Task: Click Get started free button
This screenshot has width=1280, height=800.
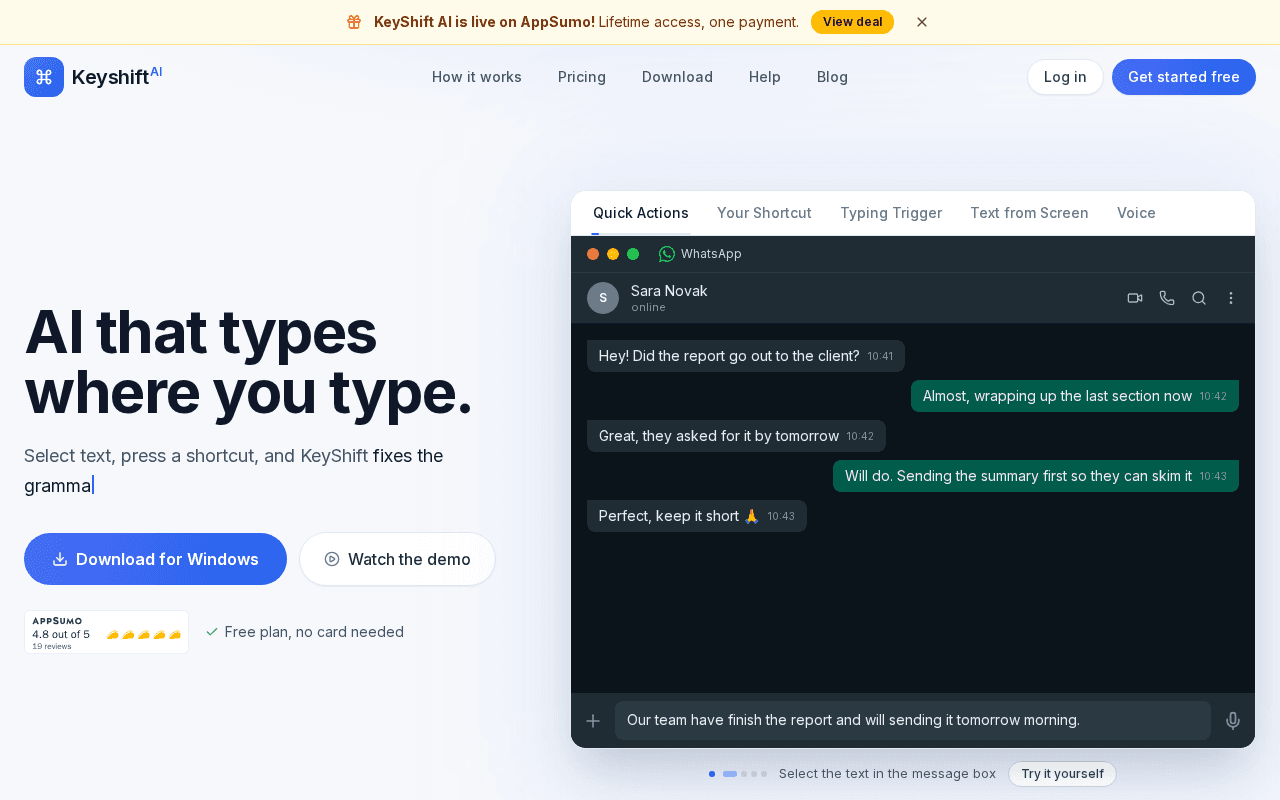Action: (x=1184, y=77)
